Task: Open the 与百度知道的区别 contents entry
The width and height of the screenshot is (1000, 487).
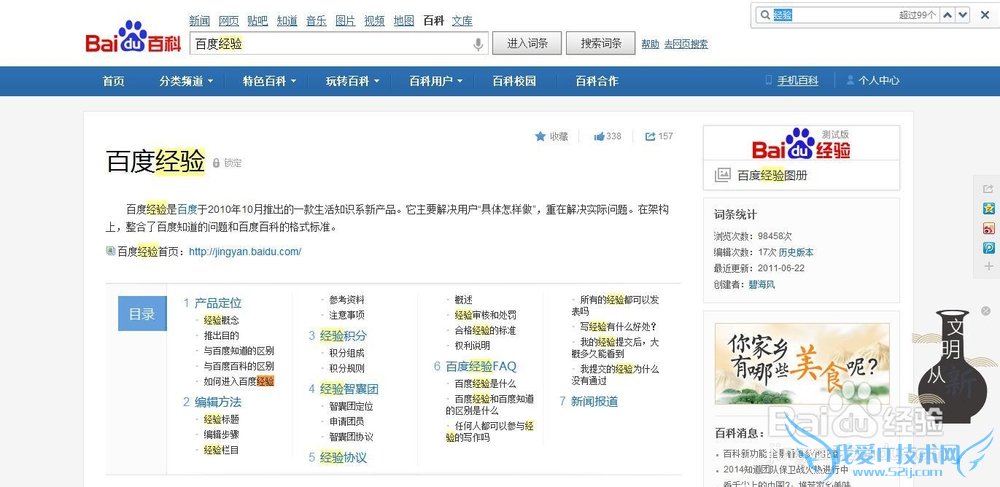Action: tap(239, 351)
